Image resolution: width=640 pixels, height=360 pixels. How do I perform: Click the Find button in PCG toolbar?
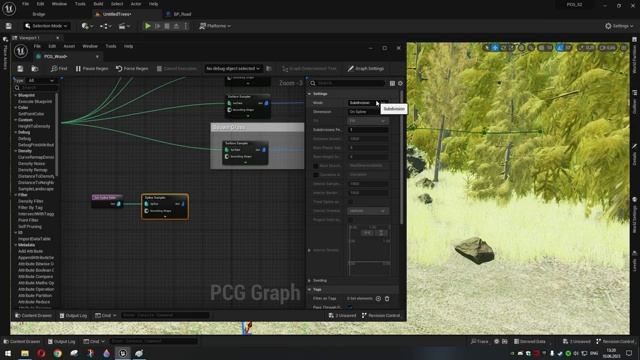pyautogui.click(x=59, y=69)
